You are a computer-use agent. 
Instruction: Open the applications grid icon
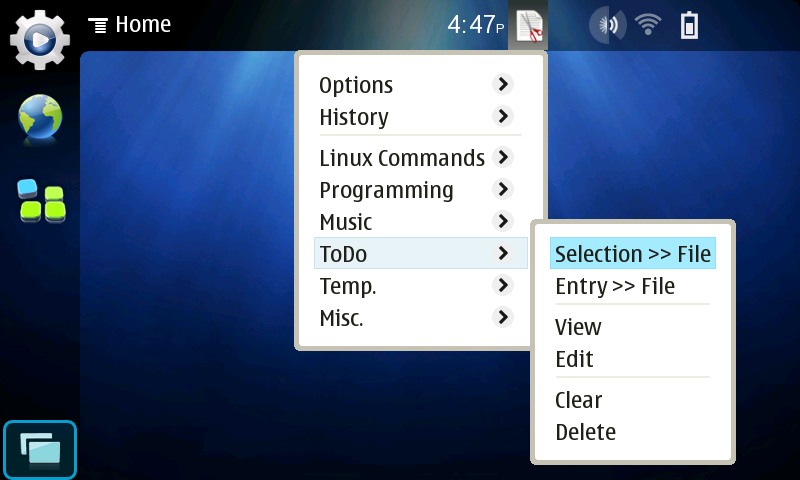[x=40, y=201]
